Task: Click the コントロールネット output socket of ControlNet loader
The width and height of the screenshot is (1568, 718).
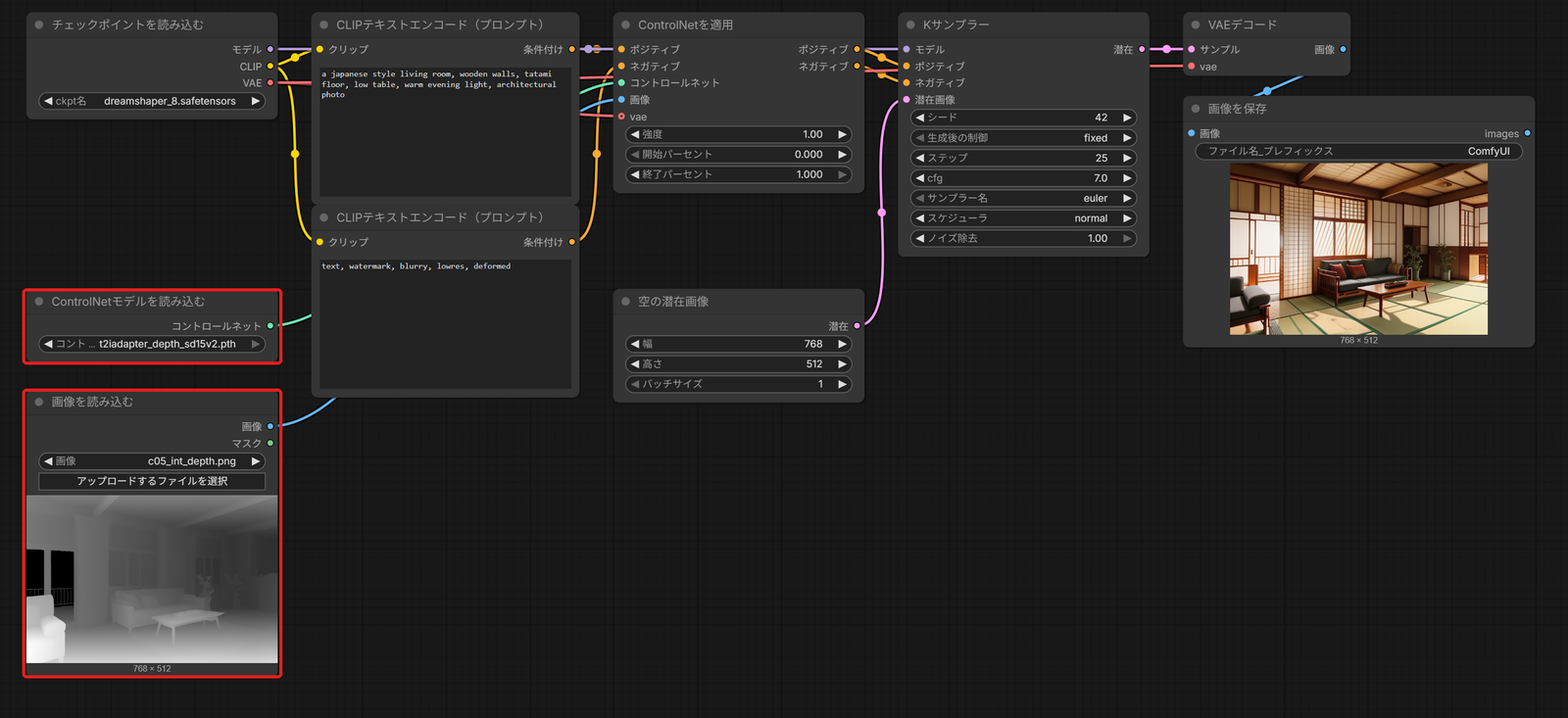Action: pos(270,326)
